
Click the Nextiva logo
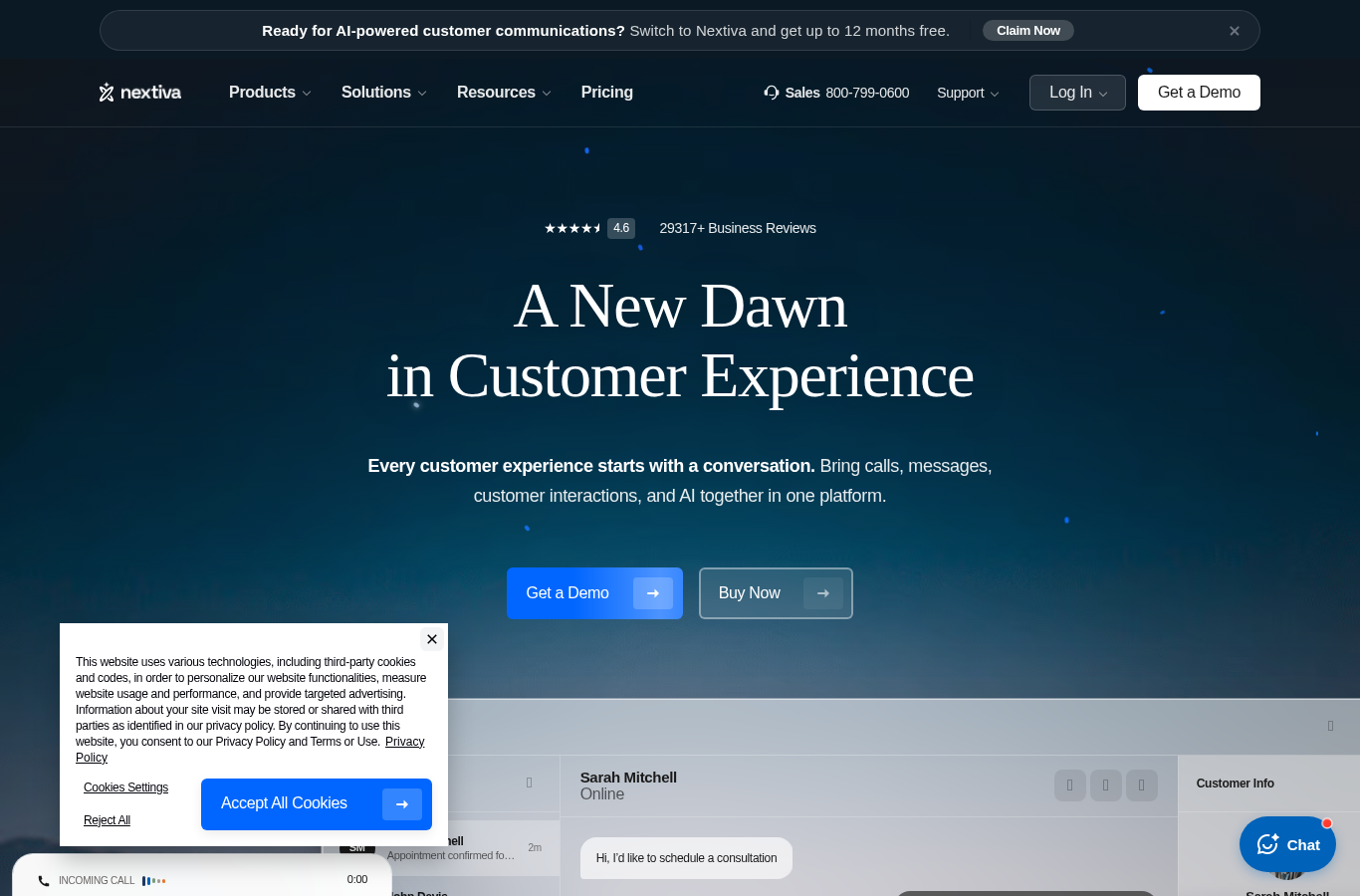click(x=140, y=93)
